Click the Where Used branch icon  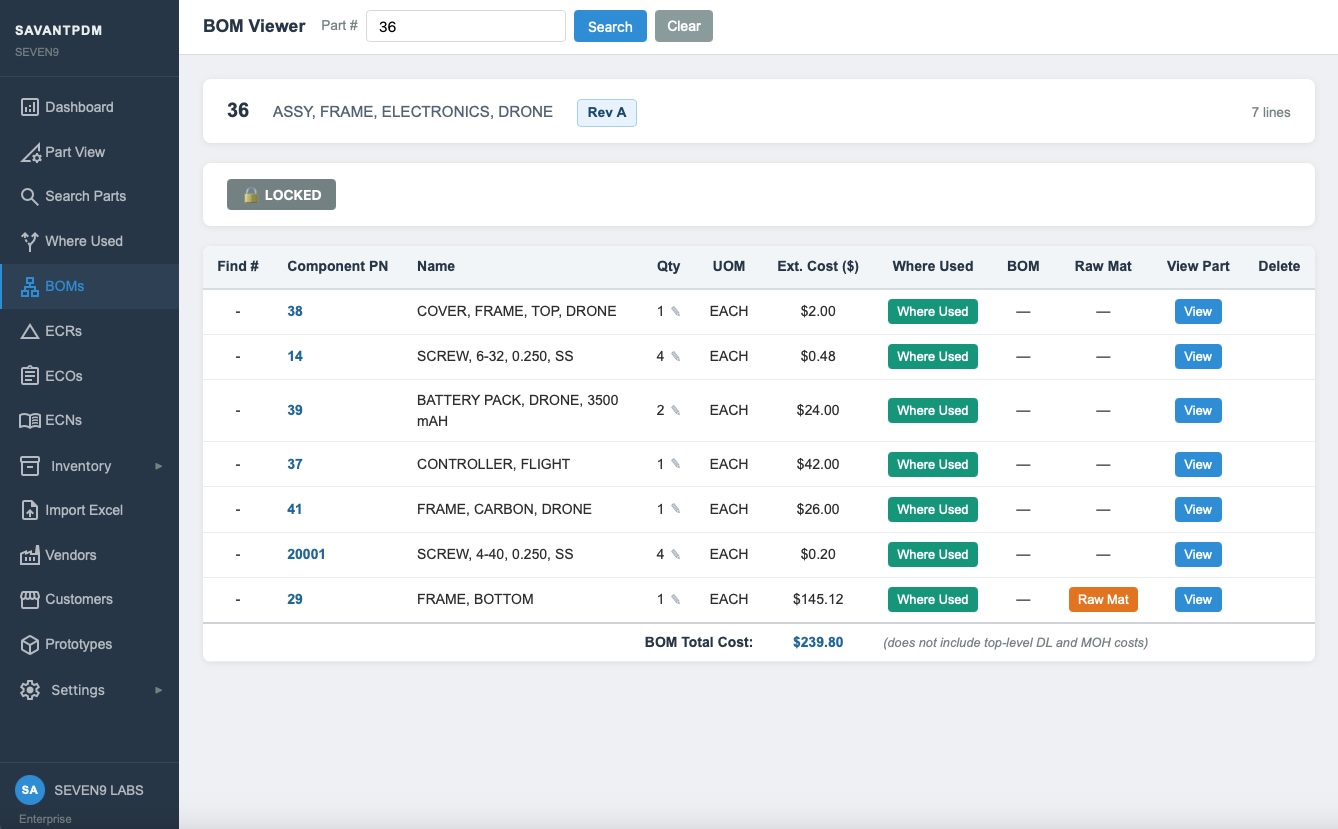click(x=30, y=241)
